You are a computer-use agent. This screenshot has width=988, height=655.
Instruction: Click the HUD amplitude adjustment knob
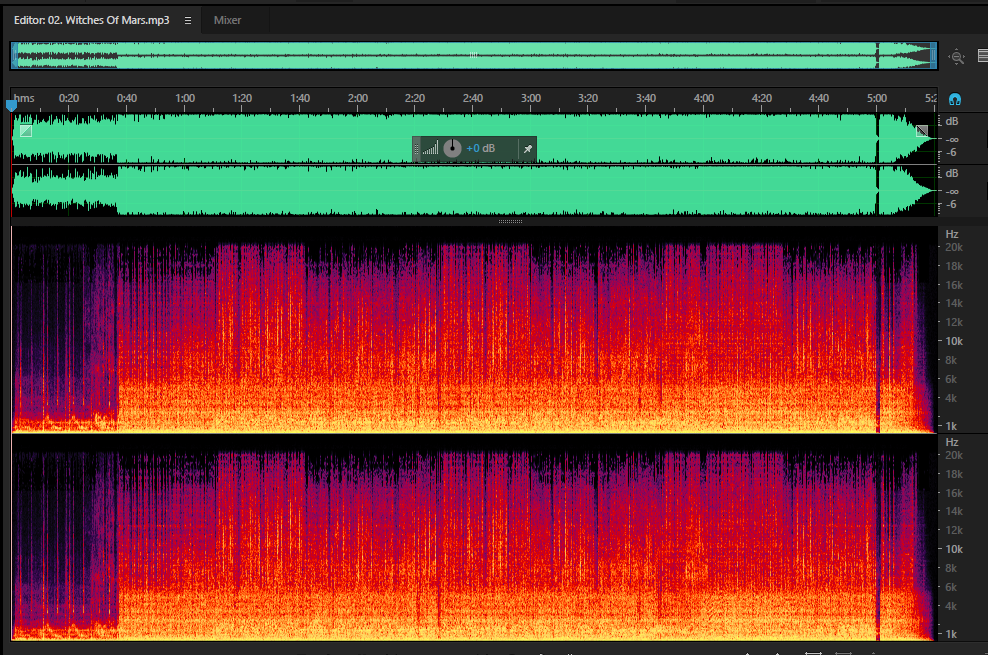coord(452,148)
